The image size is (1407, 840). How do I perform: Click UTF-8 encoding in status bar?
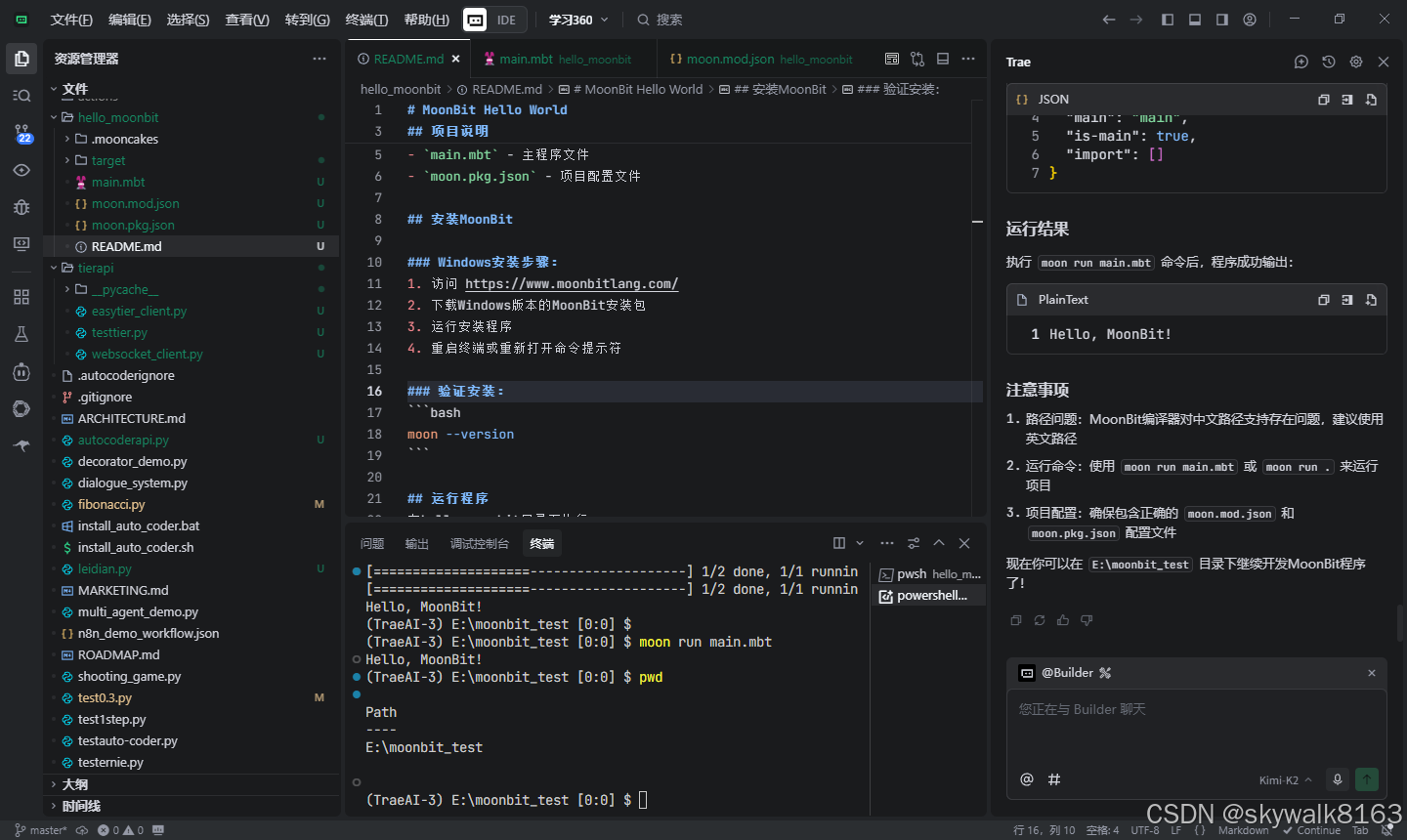(1145, 830)
